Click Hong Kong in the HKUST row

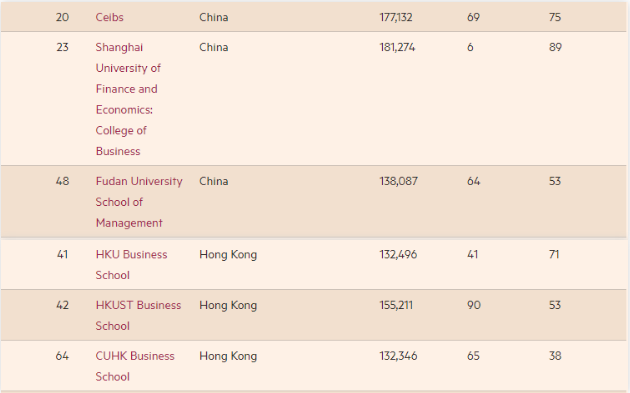click(x=228, y=305)
